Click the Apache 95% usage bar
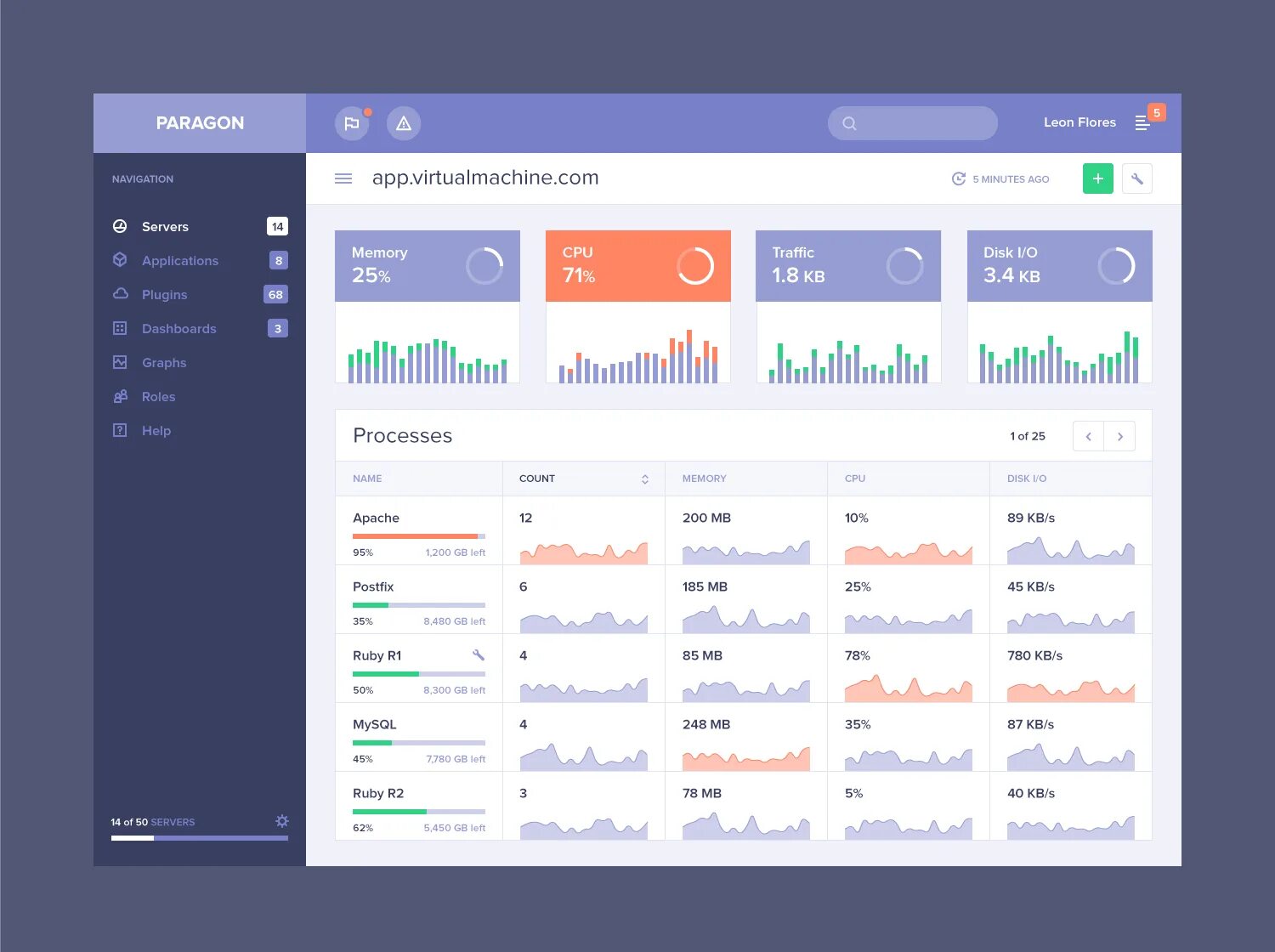 (419, 536)
